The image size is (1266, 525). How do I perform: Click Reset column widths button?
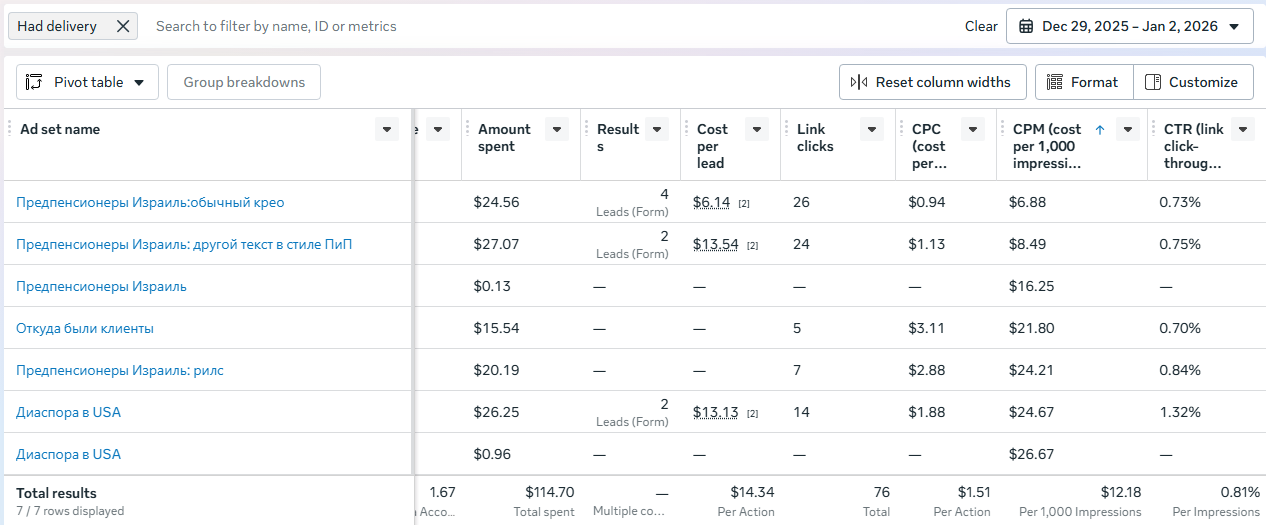pyautogui.click(x=932, y=82)
